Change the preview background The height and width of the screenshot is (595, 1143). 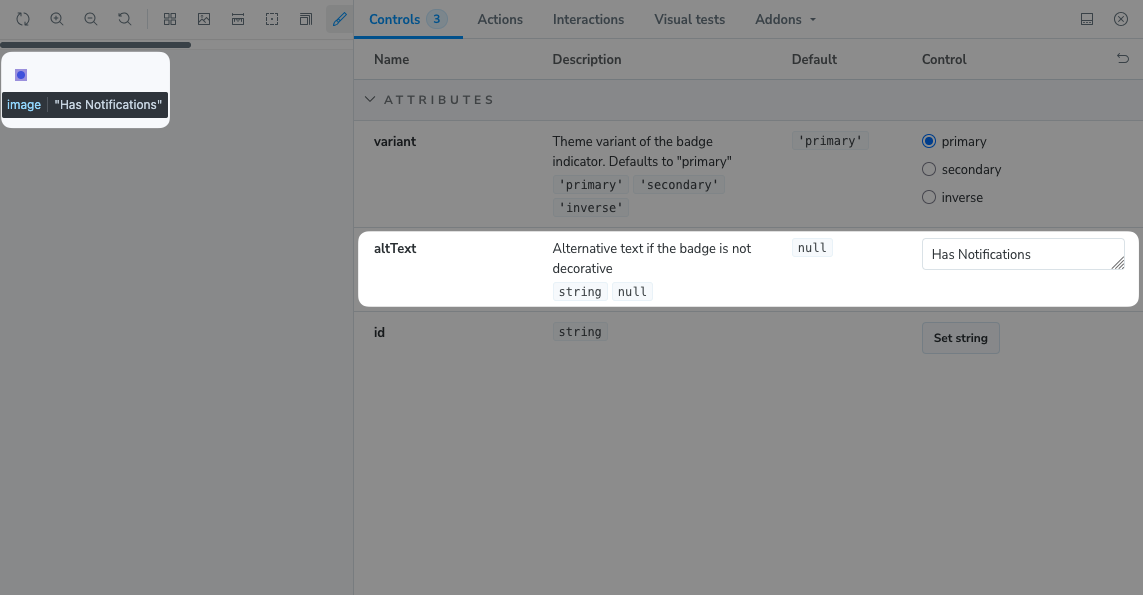(204, 19)
